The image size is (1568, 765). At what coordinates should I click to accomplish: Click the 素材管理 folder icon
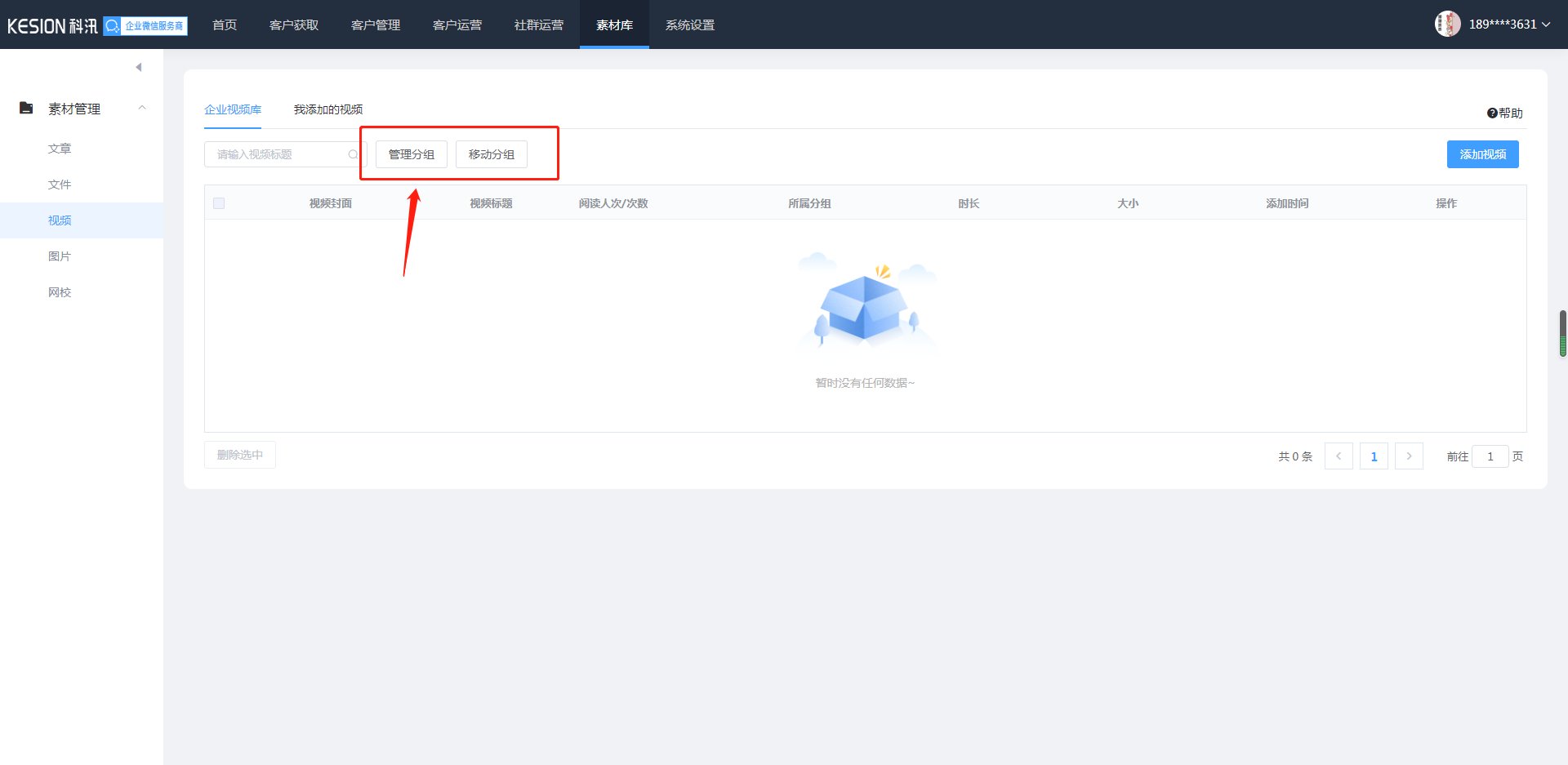pos(26,108)
